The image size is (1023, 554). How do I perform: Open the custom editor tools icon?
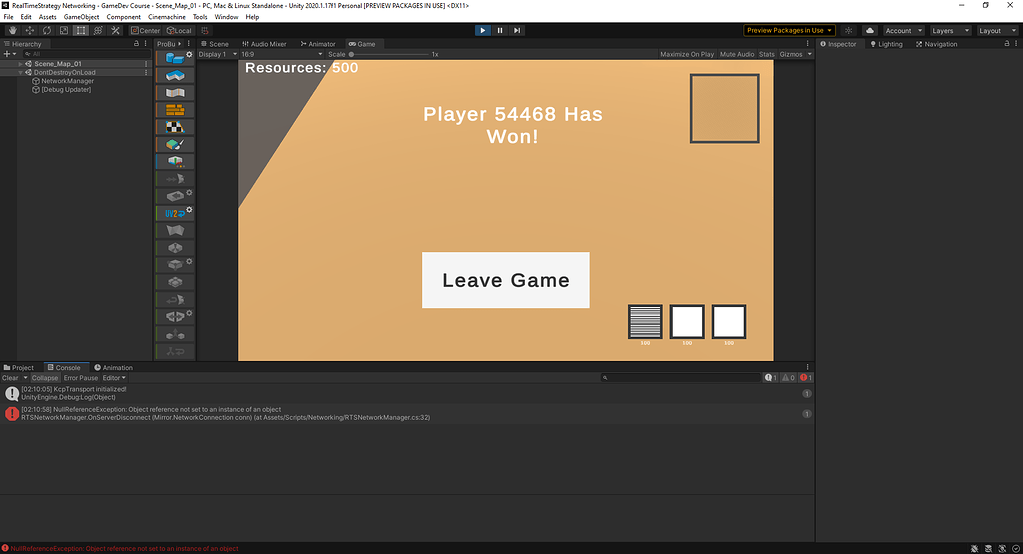click(x=115, y=31)
